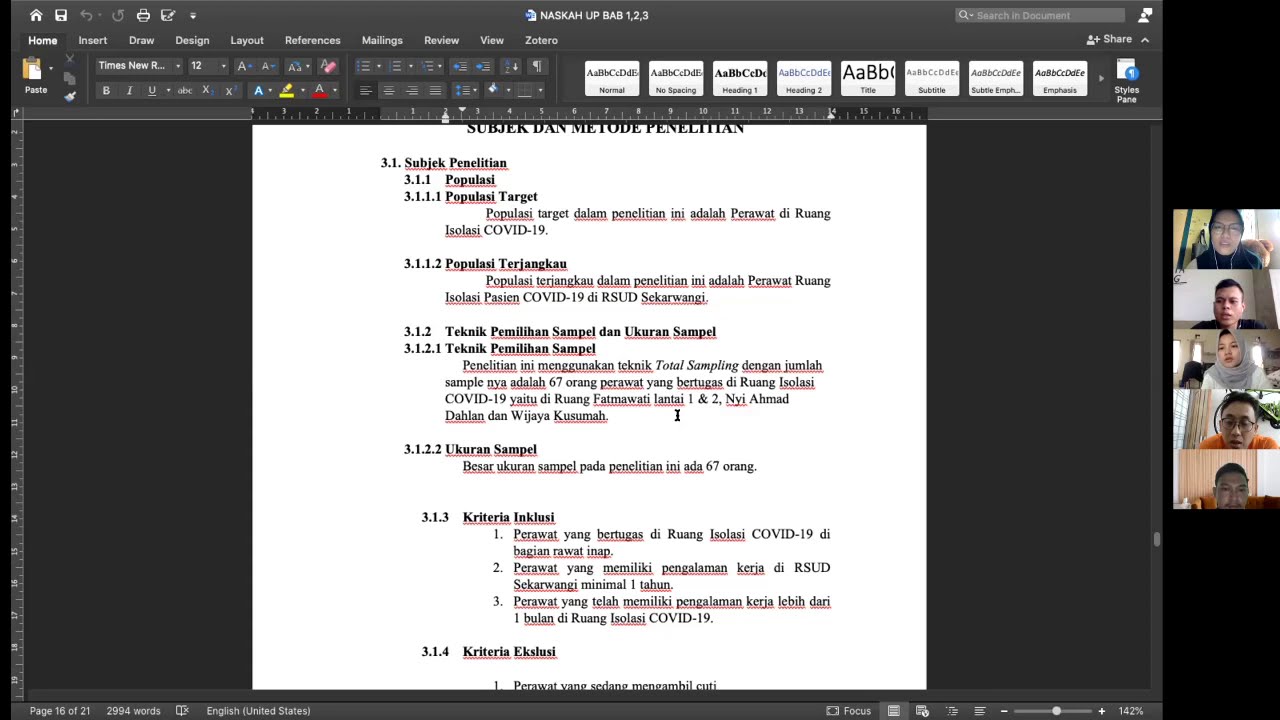Click the Search in Document field
1280x720 pixels.
point(1040,15)
